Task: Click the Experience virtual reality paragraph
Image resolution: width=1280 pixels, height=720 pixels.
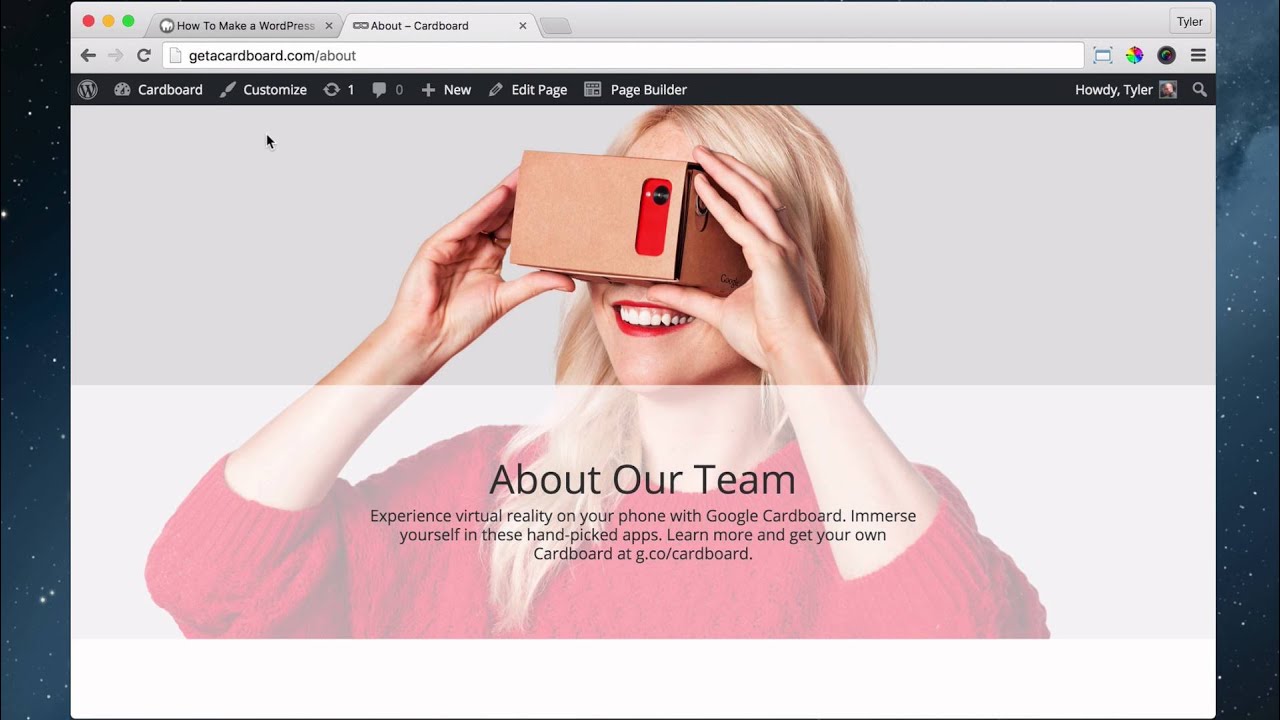Action: click(643, 535)
